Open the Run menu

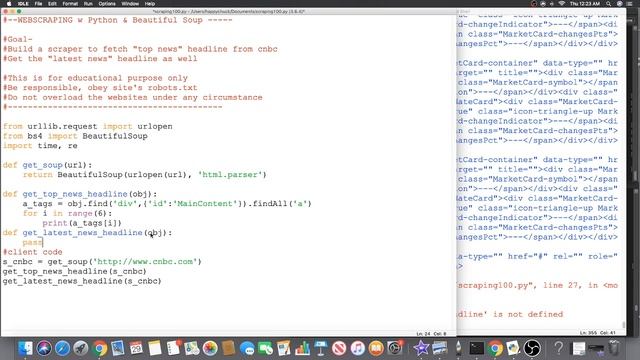coord(88,4)
